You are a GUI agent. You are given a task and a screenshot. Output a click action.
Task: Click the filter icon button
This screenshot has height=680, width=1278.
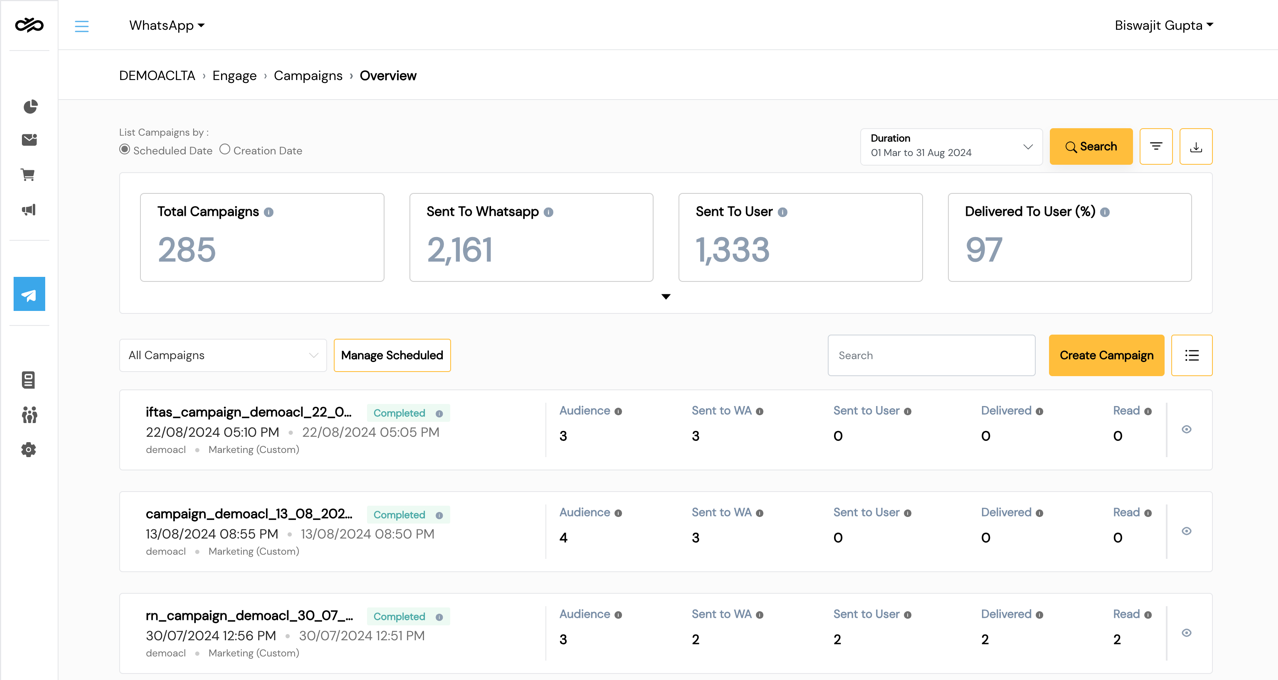pos(1156,146)
